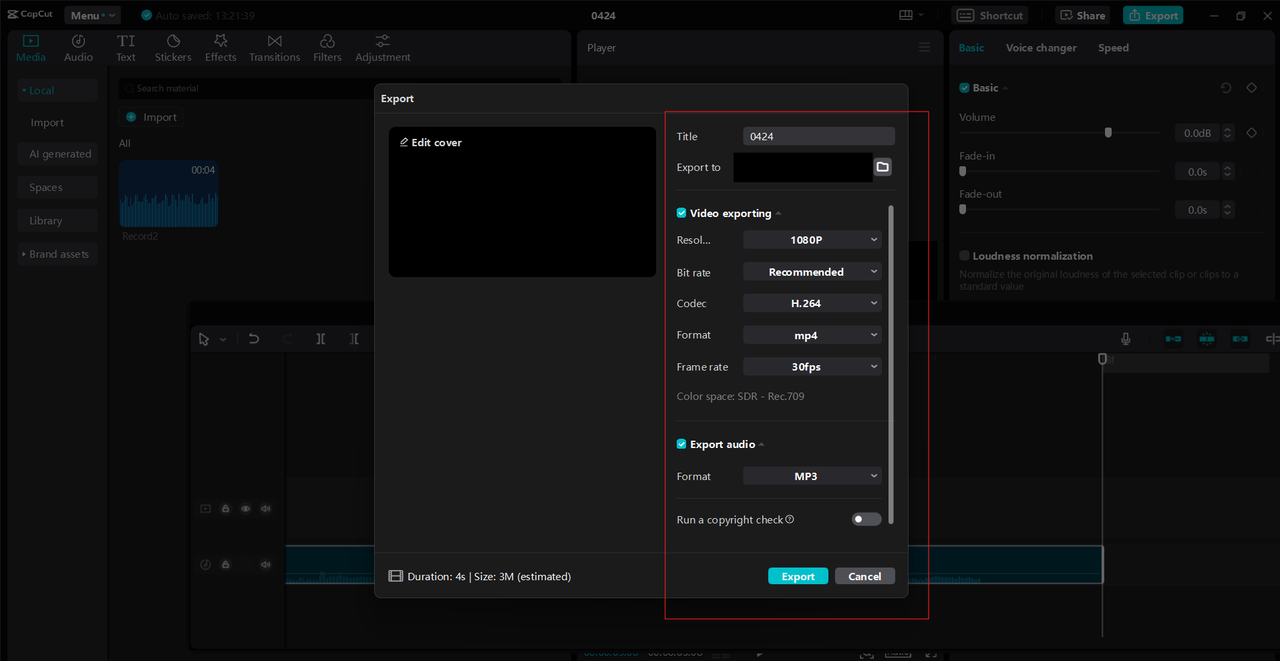Click the Fade-in slider handle
Viewport: 1280px width, 661px height.
[x=962, y=171]
